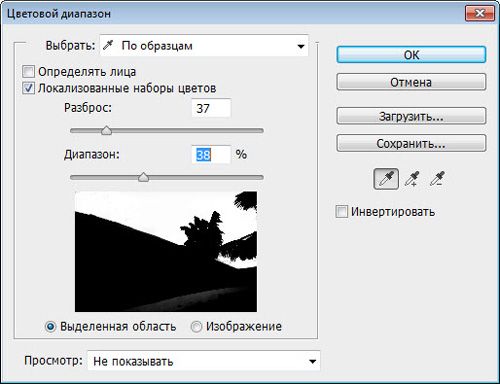500x384 pixels.
Task: Click the Диапазон slider handle
Action: point(143,177)
